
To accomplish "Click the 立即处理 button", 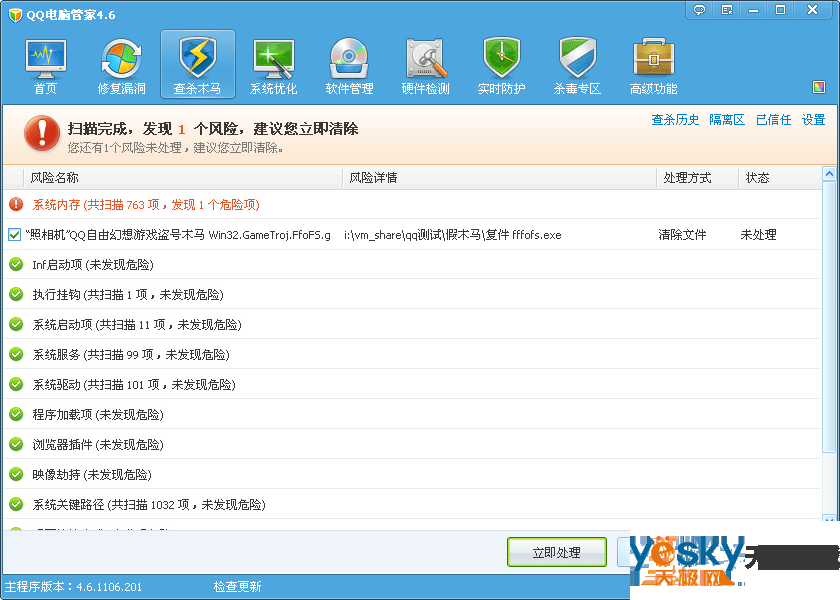I will point(556,552).
